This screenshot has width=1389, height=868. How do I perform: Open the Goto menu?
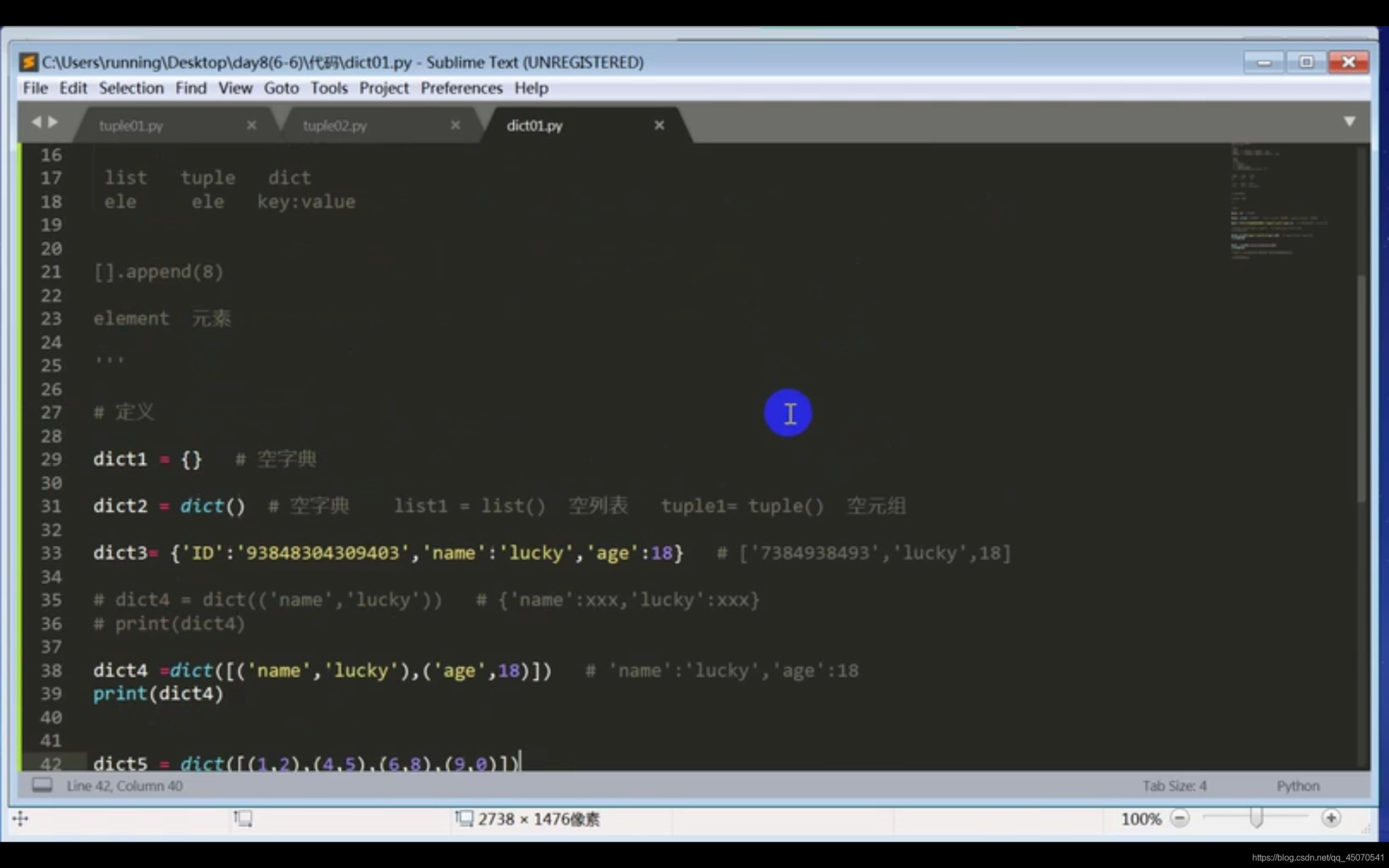pos(281,88)
